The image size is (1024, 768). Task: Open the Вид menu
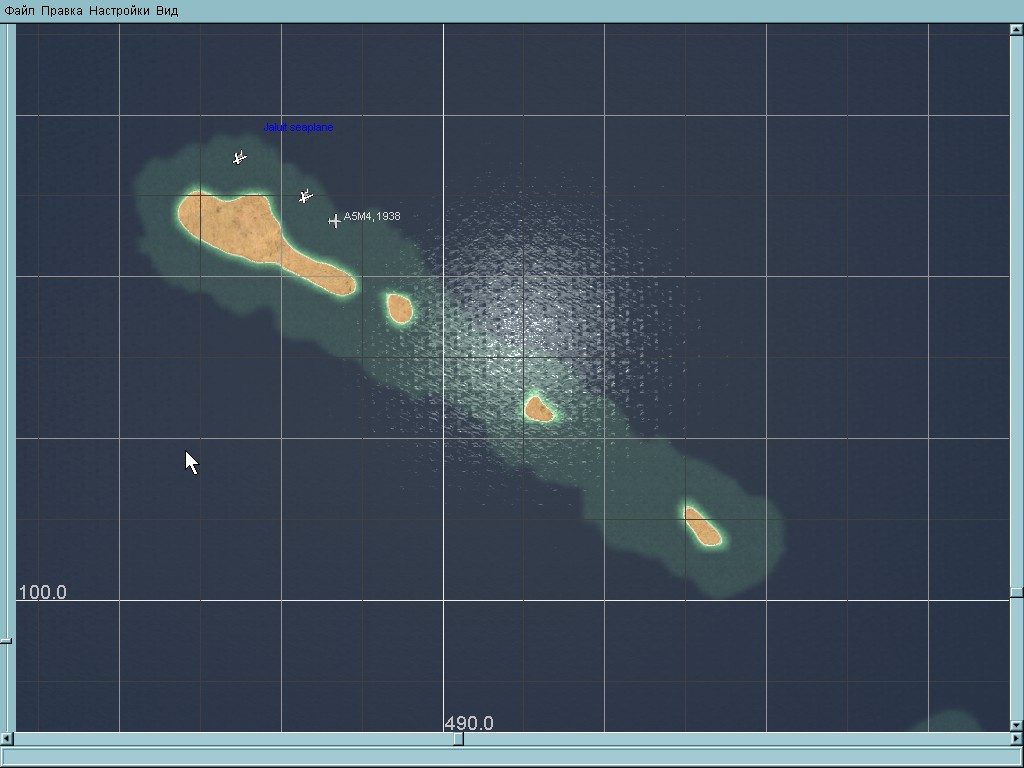coord(167,11)
